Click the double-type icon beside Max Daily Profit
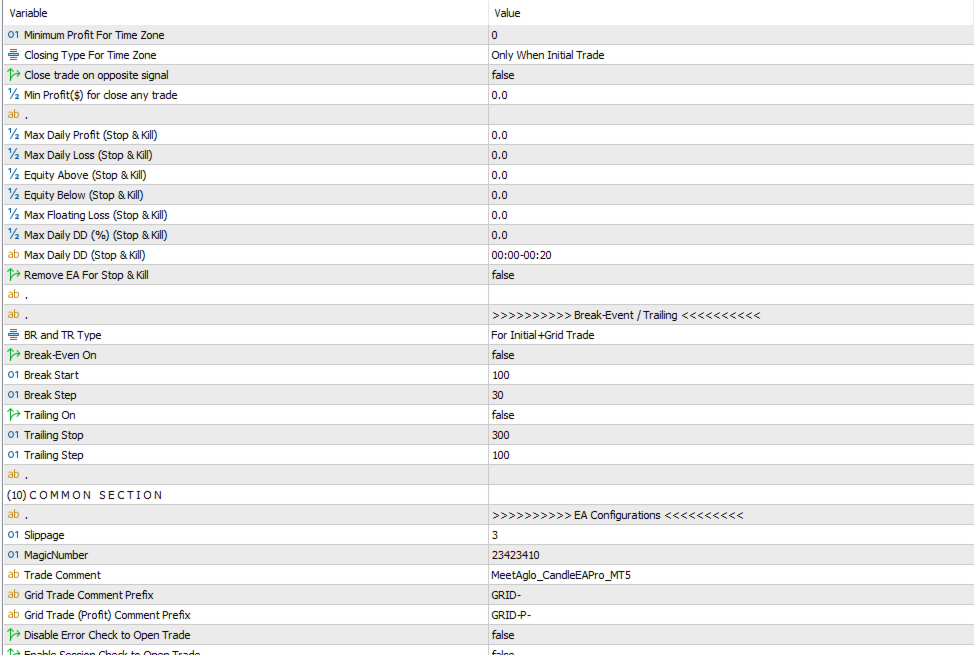The image size is (975, 655). (13, 135)
